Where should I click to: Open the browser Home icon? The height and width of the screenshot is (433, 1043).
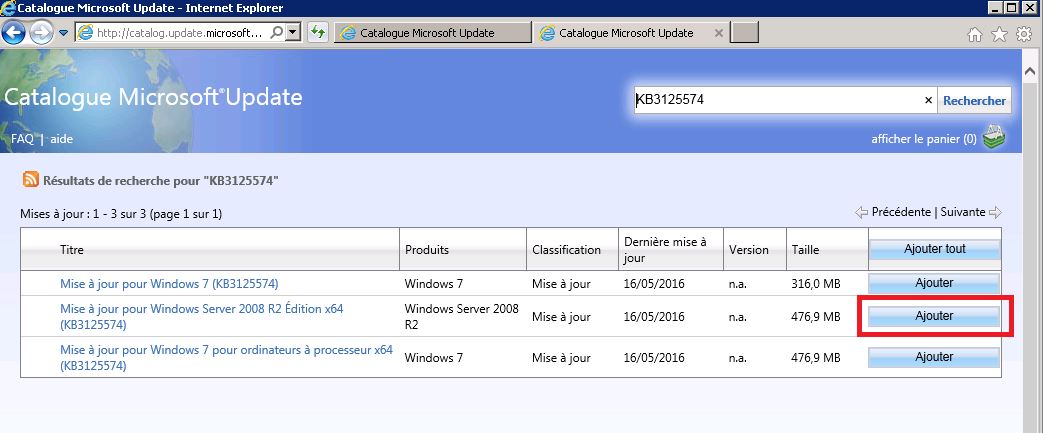(x=974, y=35)
